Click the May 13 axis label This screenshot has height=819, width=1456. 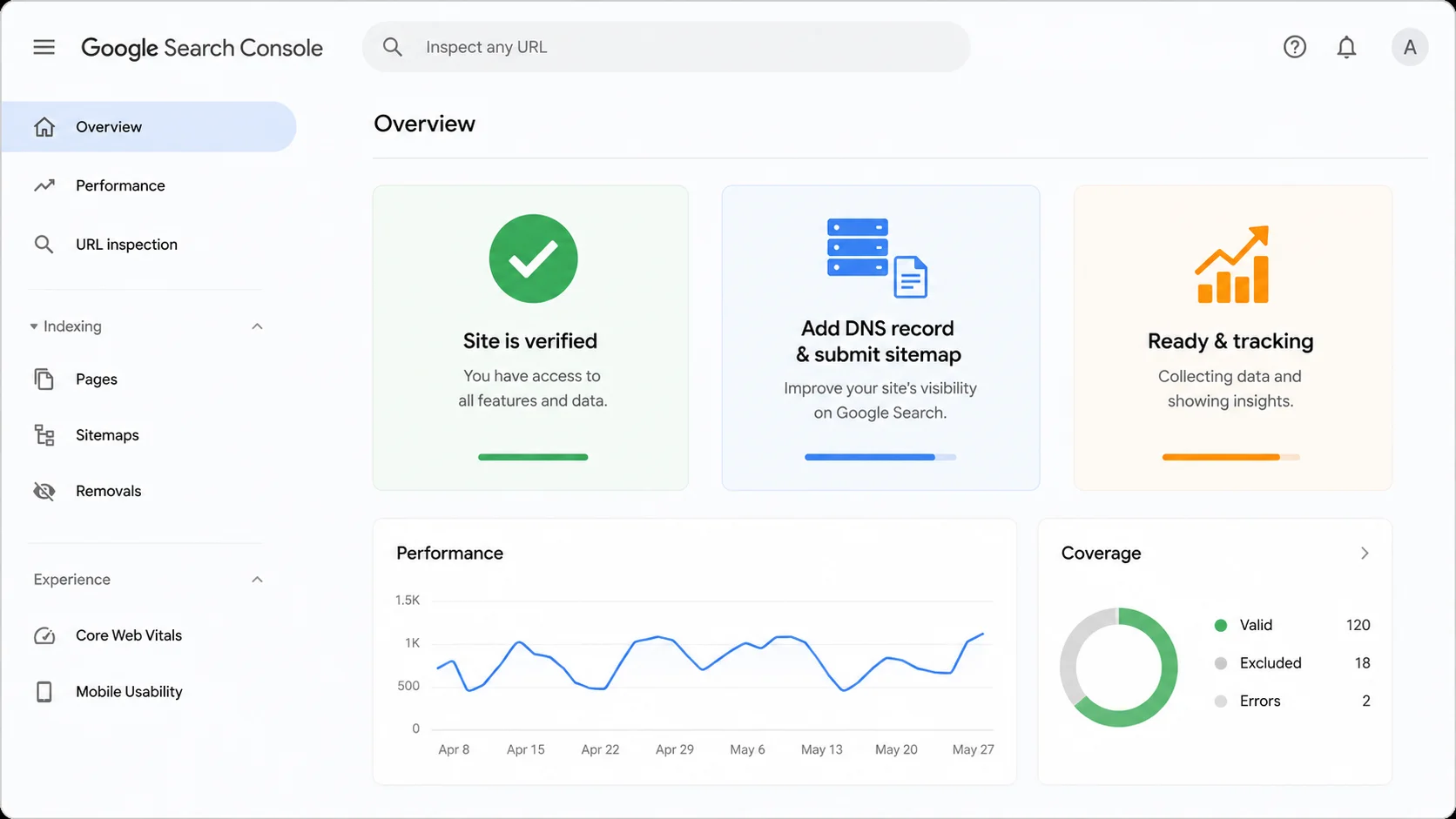821,749
